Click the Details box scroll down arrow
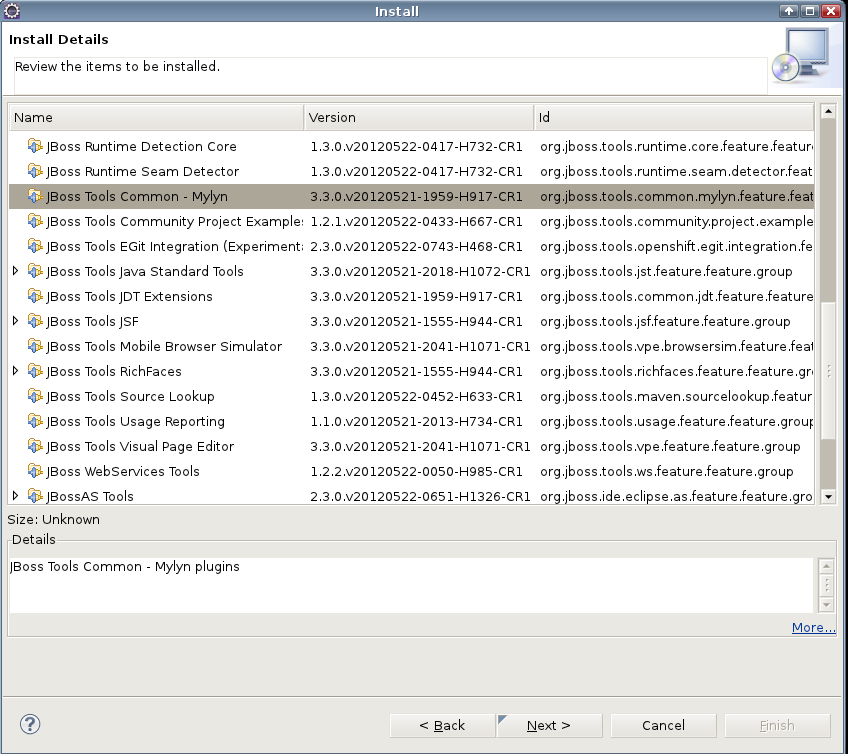This screenshot has width=848, height=754. click(826, 605)
